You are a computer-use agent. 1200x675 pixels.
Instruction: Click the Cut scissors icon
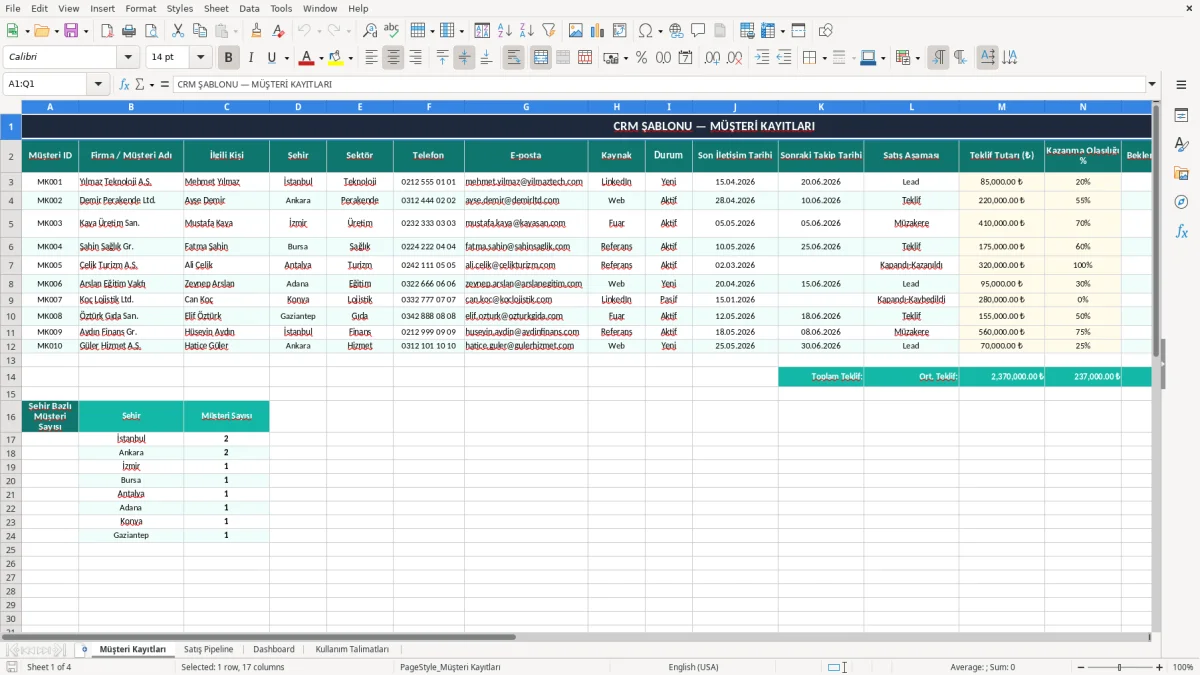[178, 31]
